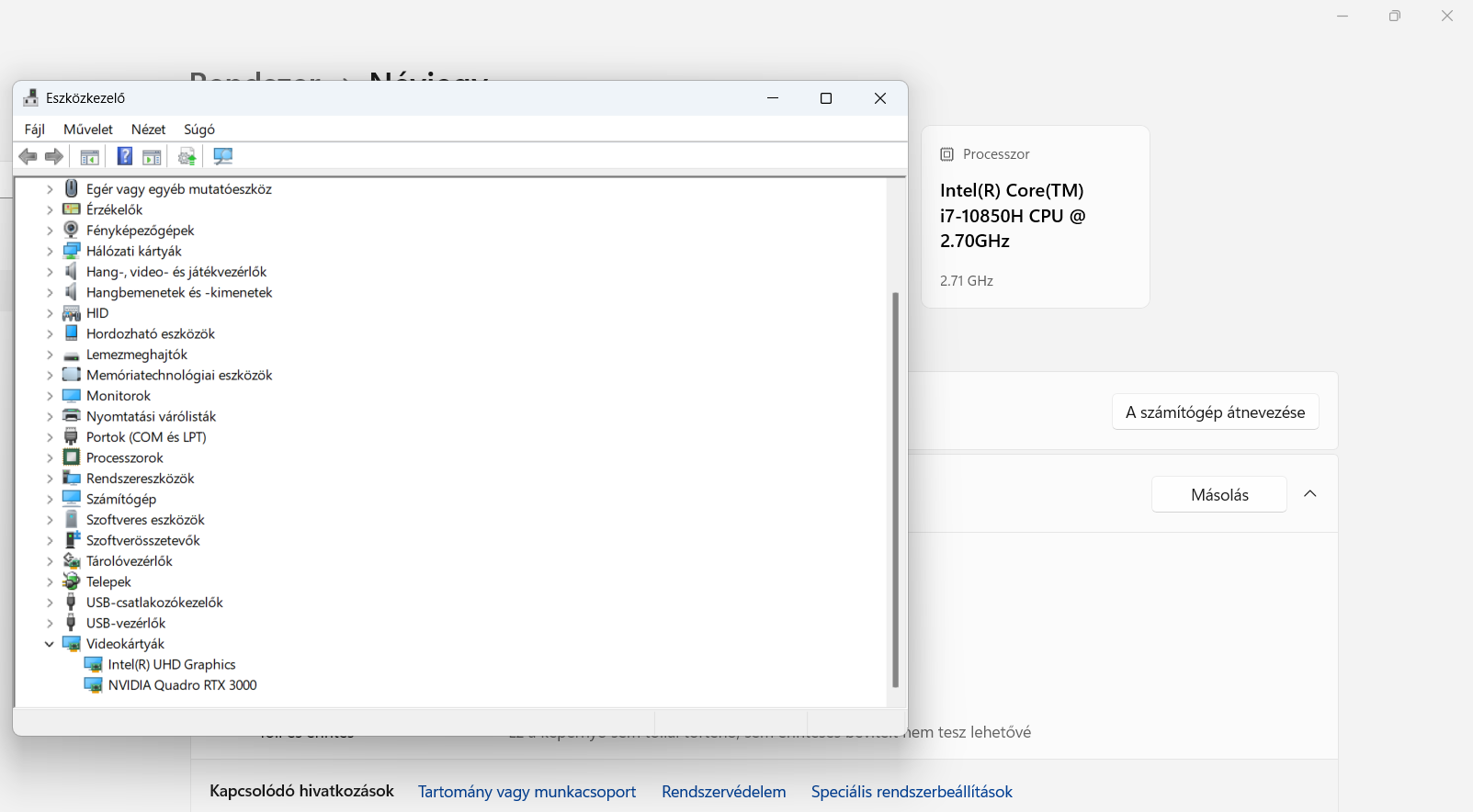Click the Érzékelők sensor icon
Viewport: 1473px width, 812px height.
coord(72,209)
